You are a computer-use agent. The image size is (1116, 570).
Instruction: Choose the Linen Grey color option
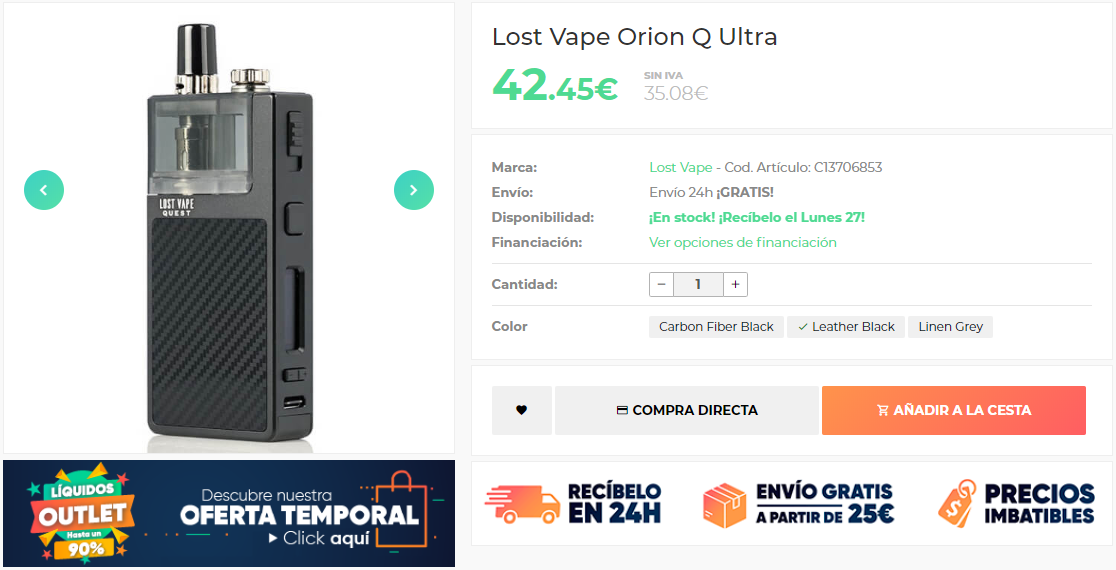tap(950, 327)
